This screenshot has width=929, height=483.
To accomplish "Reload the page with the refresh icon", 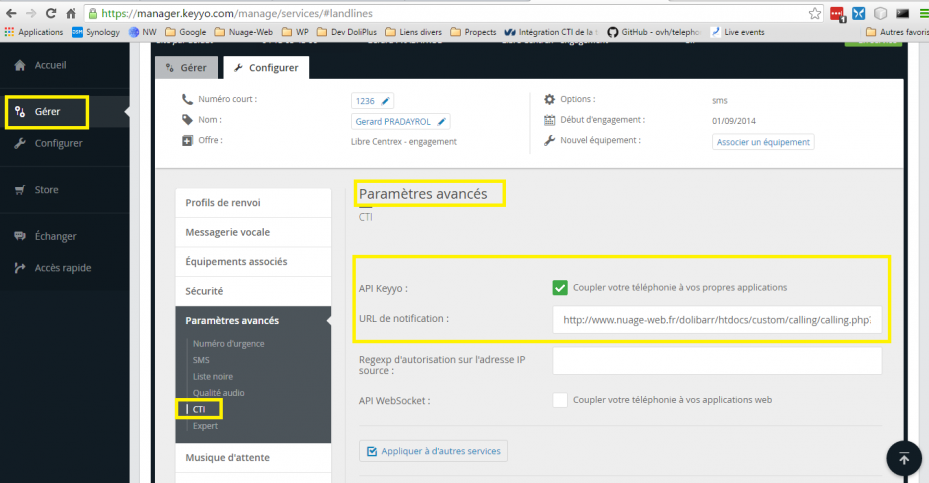I will point(51,13).
